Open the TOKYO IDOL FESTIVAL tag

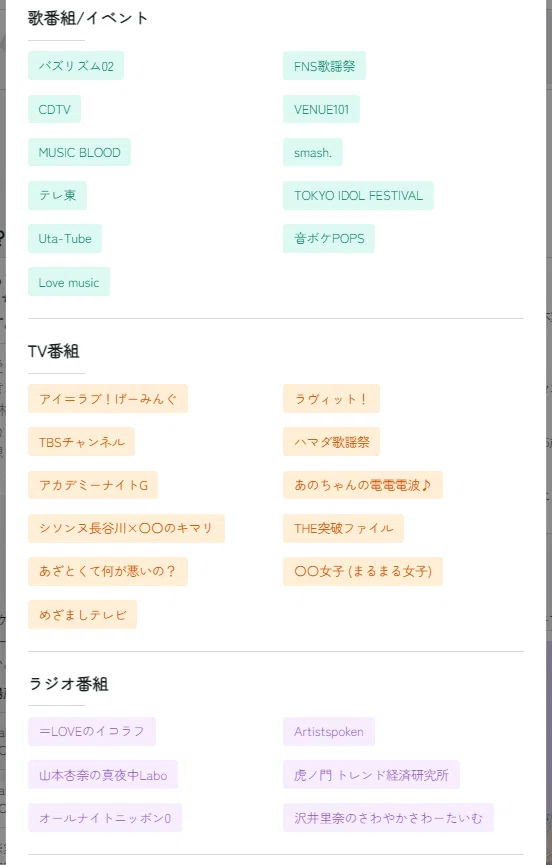(x=358, y=196)
